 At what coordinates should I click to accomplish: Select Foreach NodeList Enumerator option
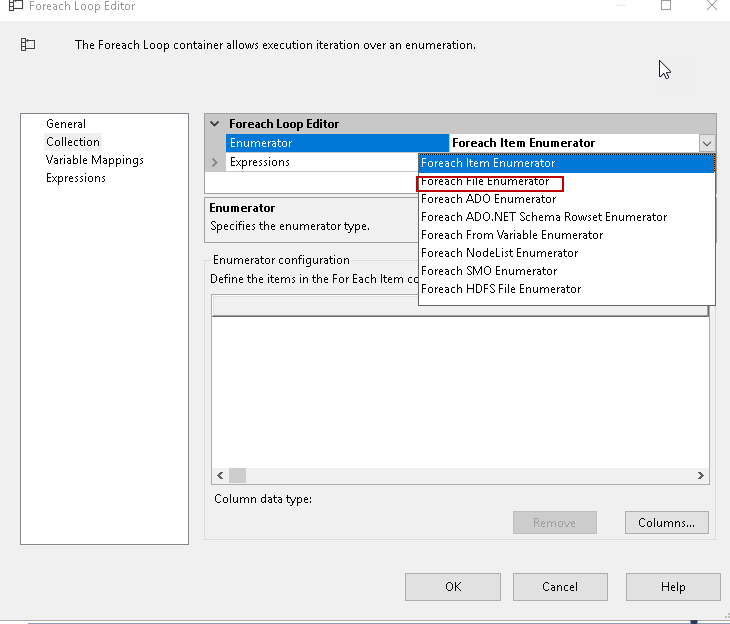click(499, 253)
